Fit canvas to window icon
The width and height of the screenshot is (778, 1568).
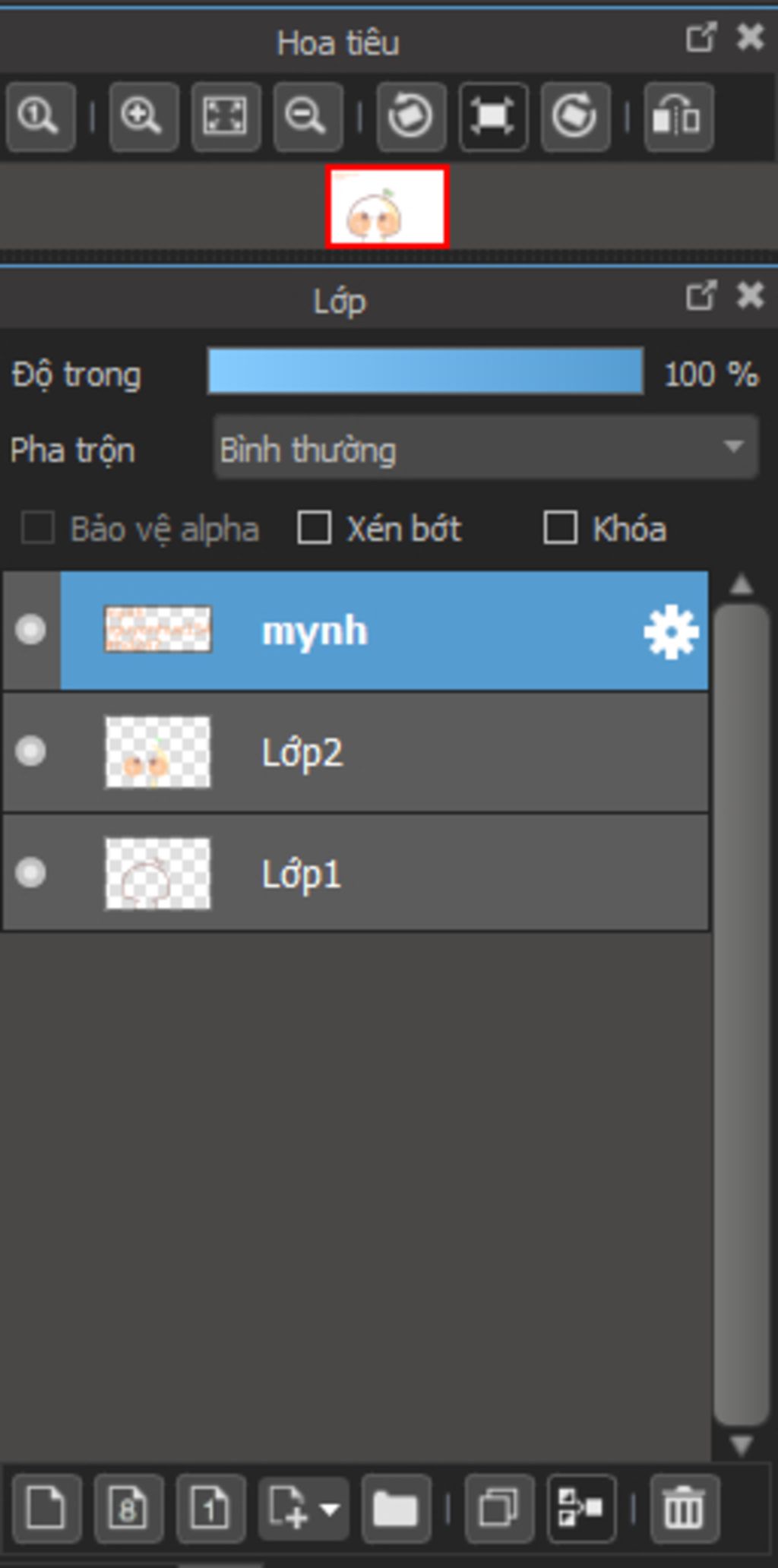click(226, 117)
